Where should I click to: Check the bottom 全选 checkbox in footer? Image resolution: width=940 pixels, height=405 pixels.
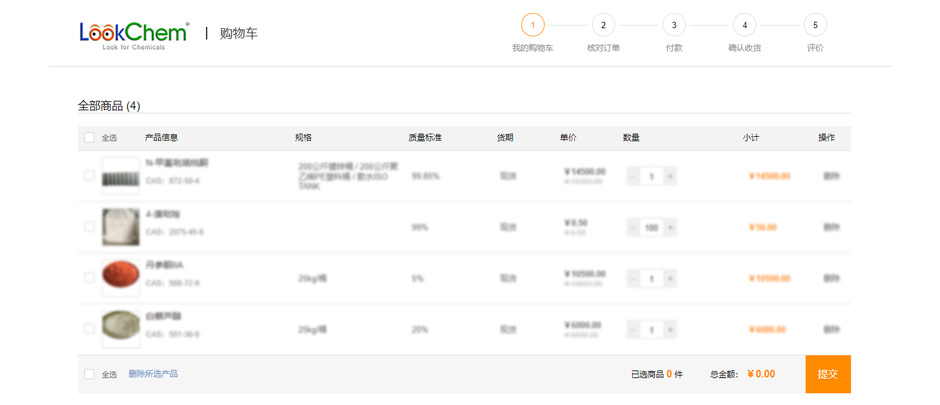(89, 374)
